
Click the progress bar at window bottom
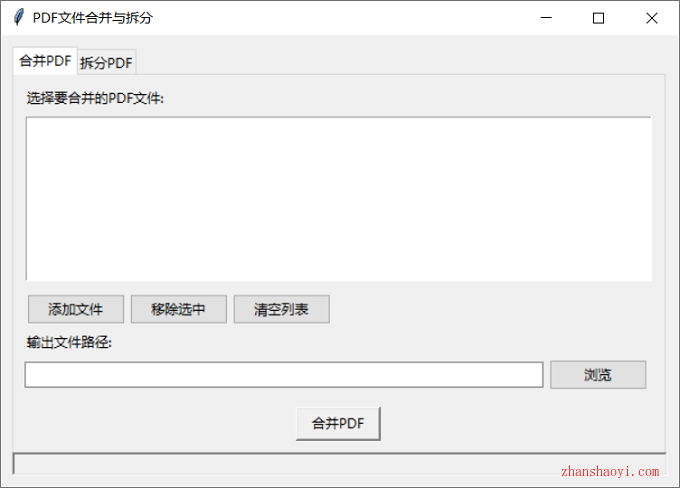[338, 463]
